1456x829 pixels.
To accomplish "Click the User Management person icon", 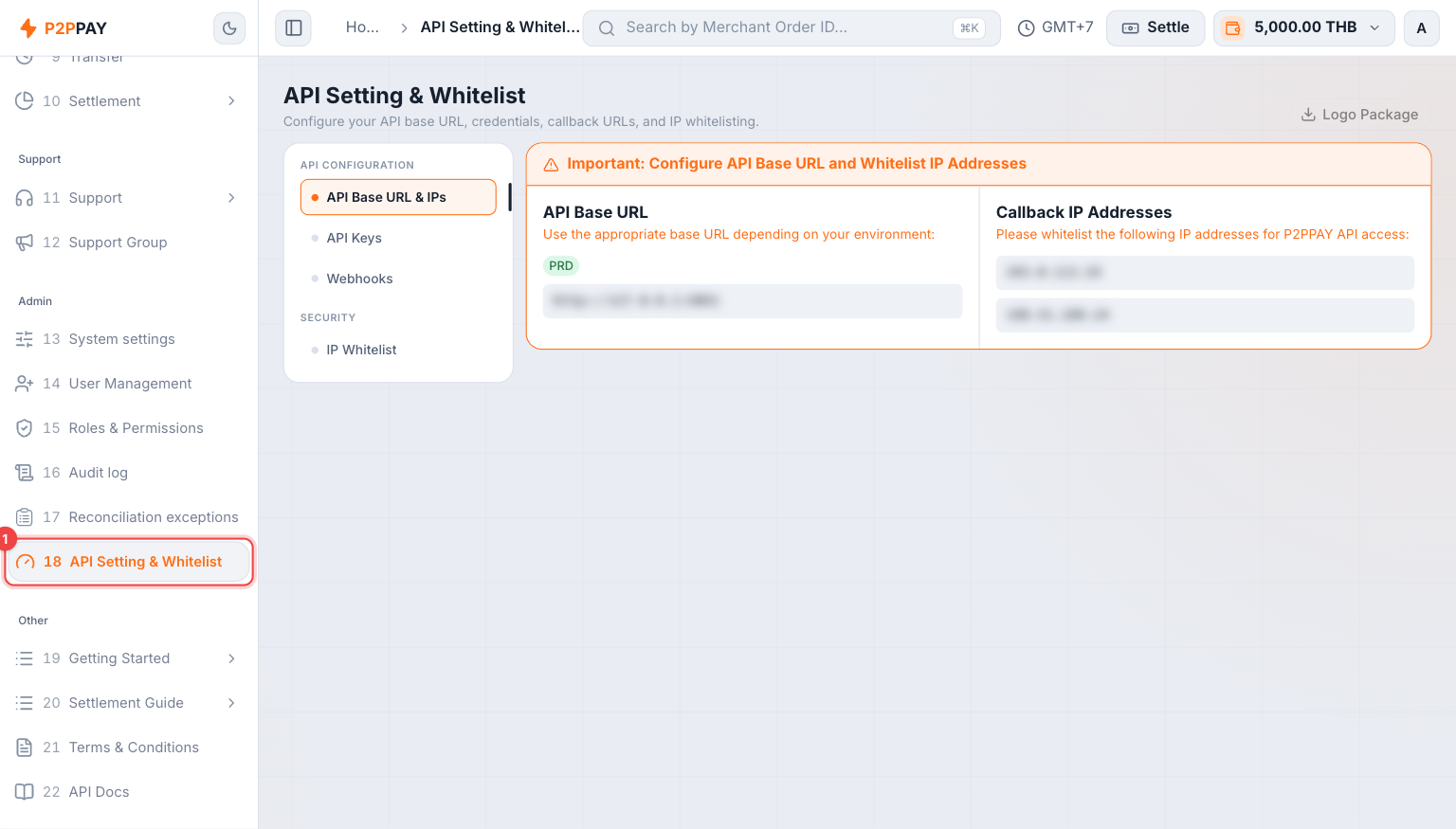I will [25, 384].
